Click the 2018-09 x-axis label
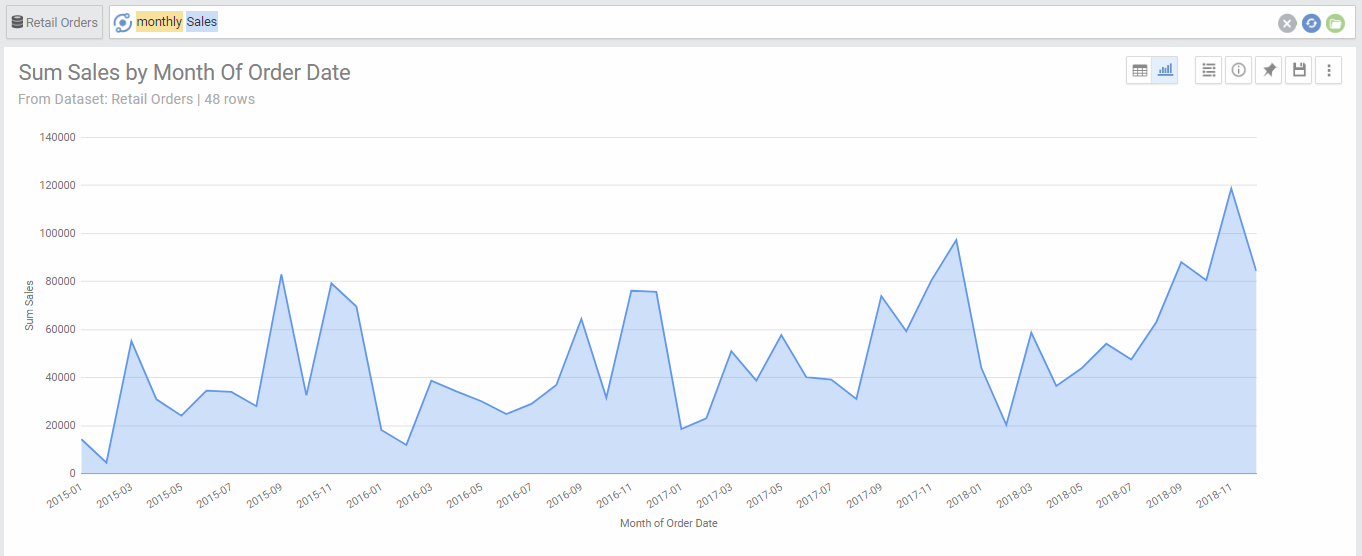1362x556 pixels. tap(1164, 495)
